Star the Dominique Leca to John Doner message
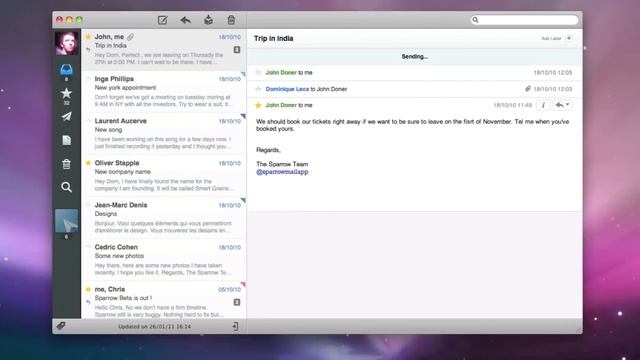This screenshot has height=360, width=640. coord(258,89)
